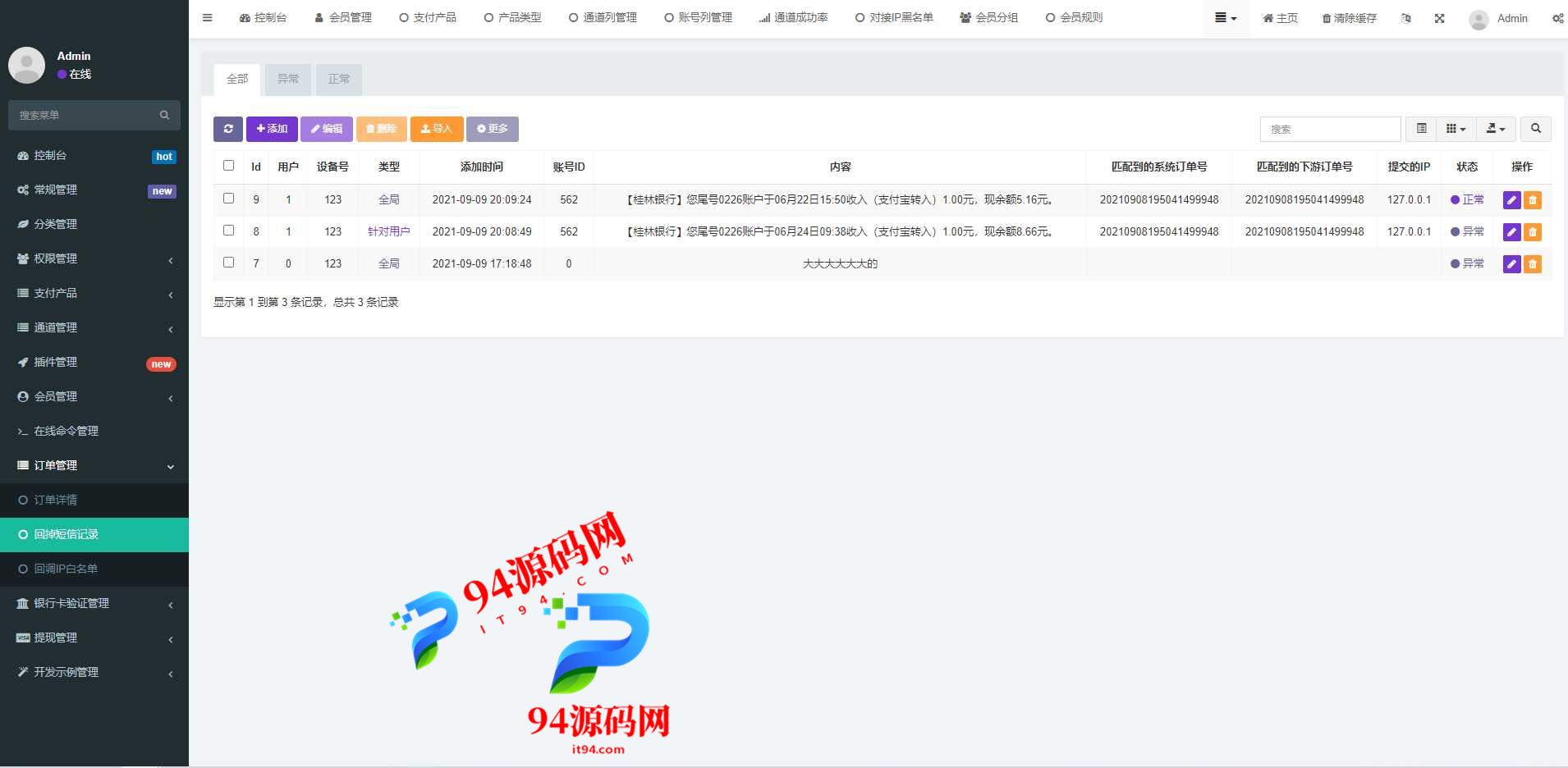Delete record 7 with the trash icon
The width and height of the screenshot is (1568, 768).
[x=1533, y=264]
